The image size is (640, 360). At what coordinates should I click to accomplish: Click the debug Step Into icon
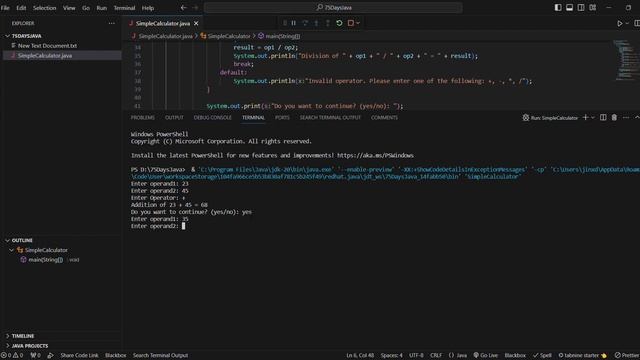316,23
